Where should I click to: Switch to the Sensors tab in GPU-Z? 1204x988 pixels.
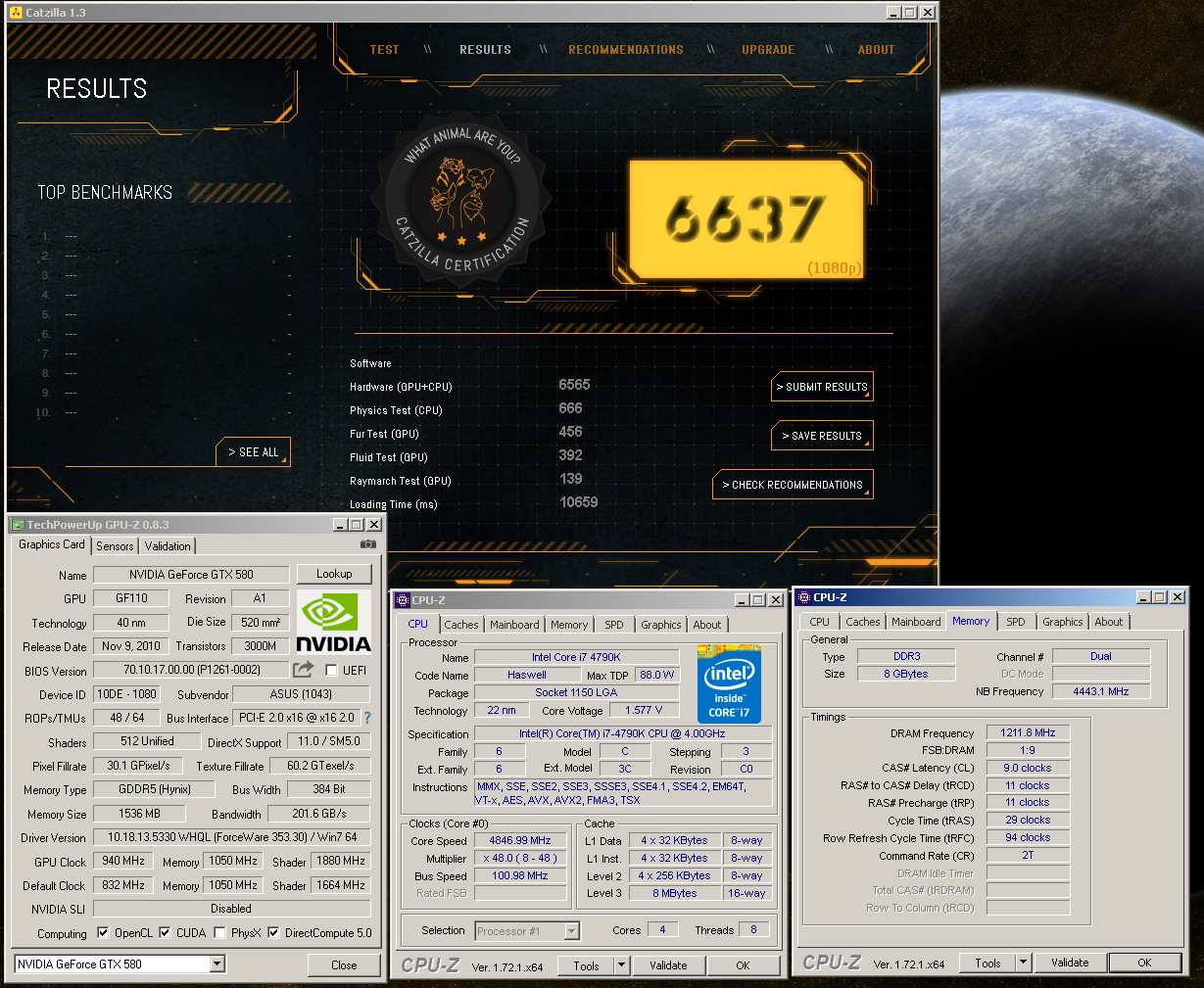(115, 546)
